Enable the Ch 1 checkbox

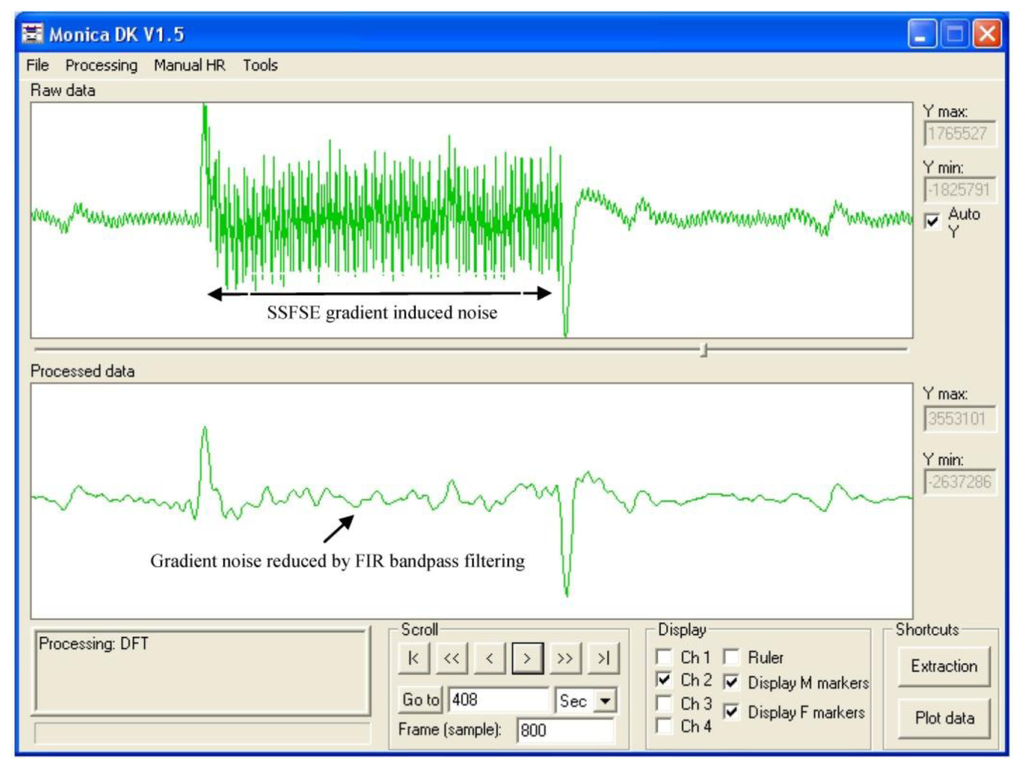(663, 658)
